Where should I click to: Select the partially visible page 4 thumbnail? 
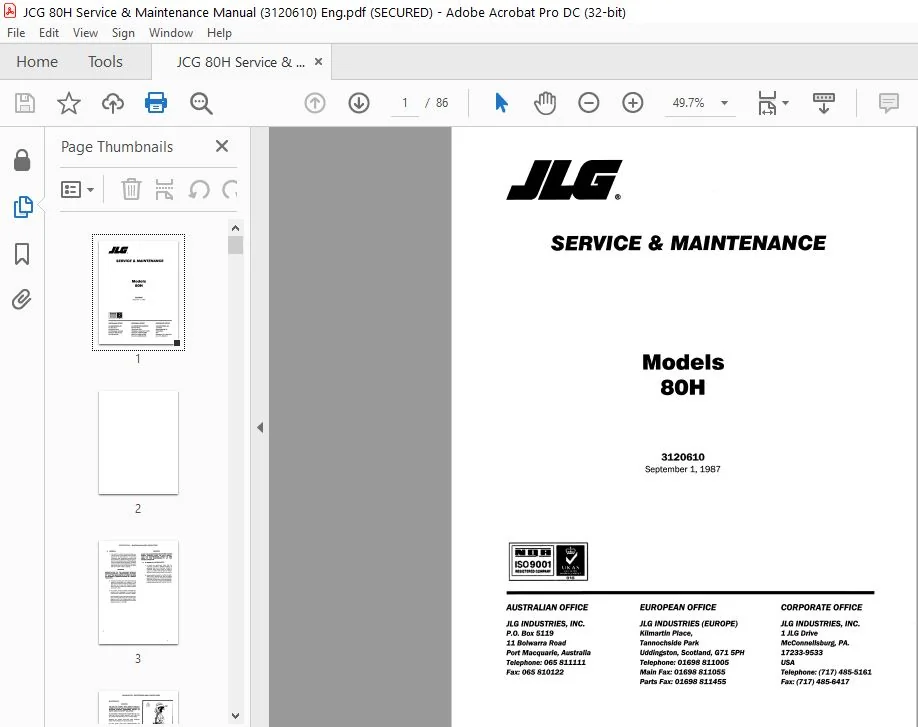(x=138, y=708)
